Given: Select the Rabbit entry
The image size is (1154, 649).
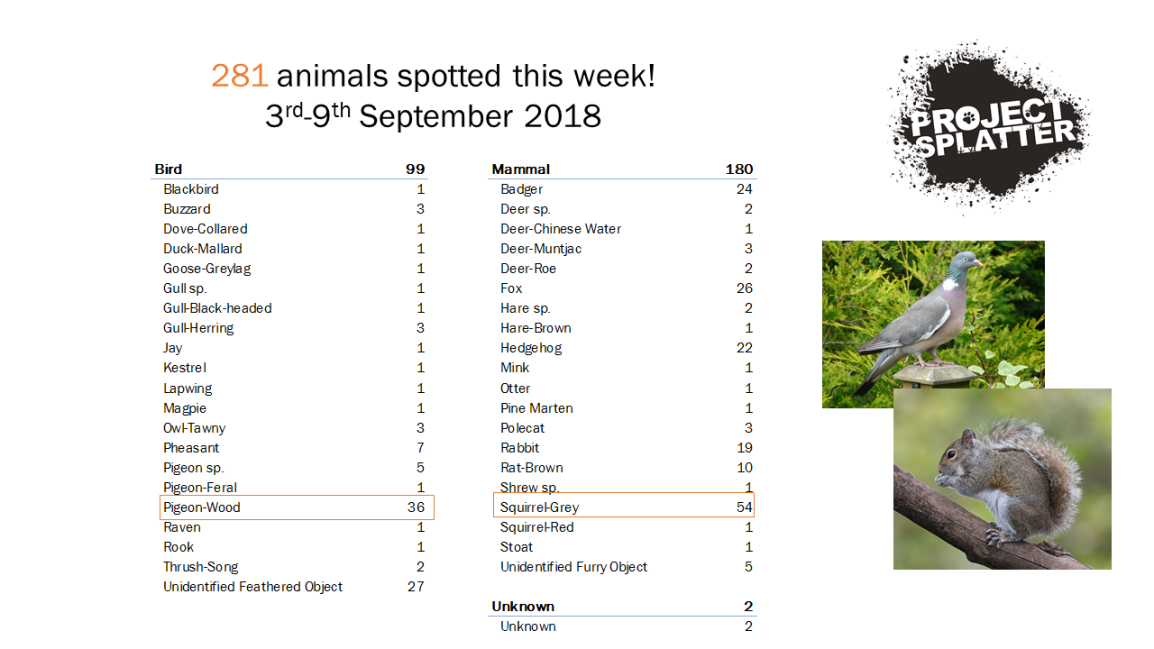Looking at the screenshot, I should click(520, 448).
